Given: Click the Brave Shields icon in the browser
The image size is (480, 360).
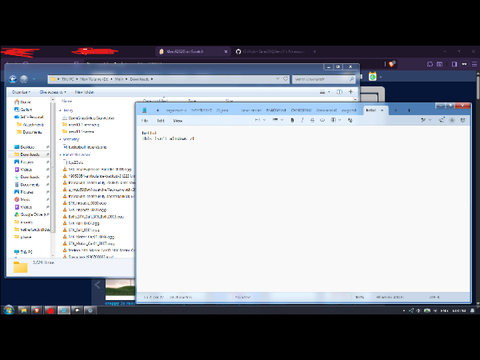Looking at the screenshot, I should 392,64.
